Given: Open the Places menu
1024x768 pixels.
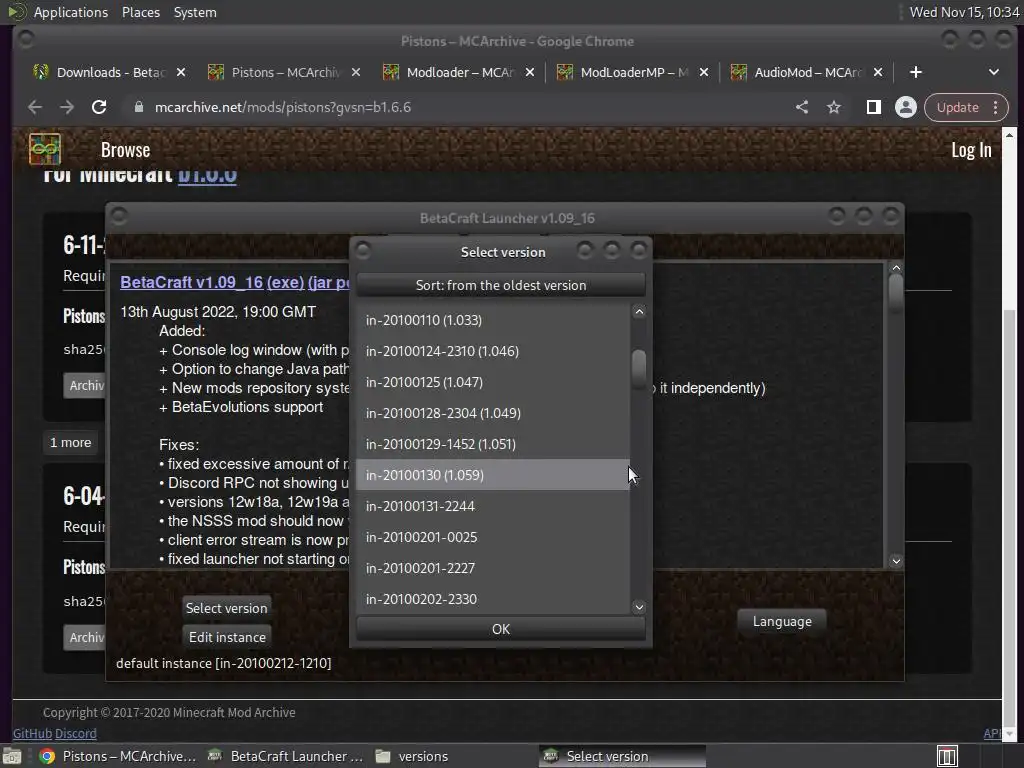Looking at the screenshot, I should pyautogui.click(x=140, y=12).
